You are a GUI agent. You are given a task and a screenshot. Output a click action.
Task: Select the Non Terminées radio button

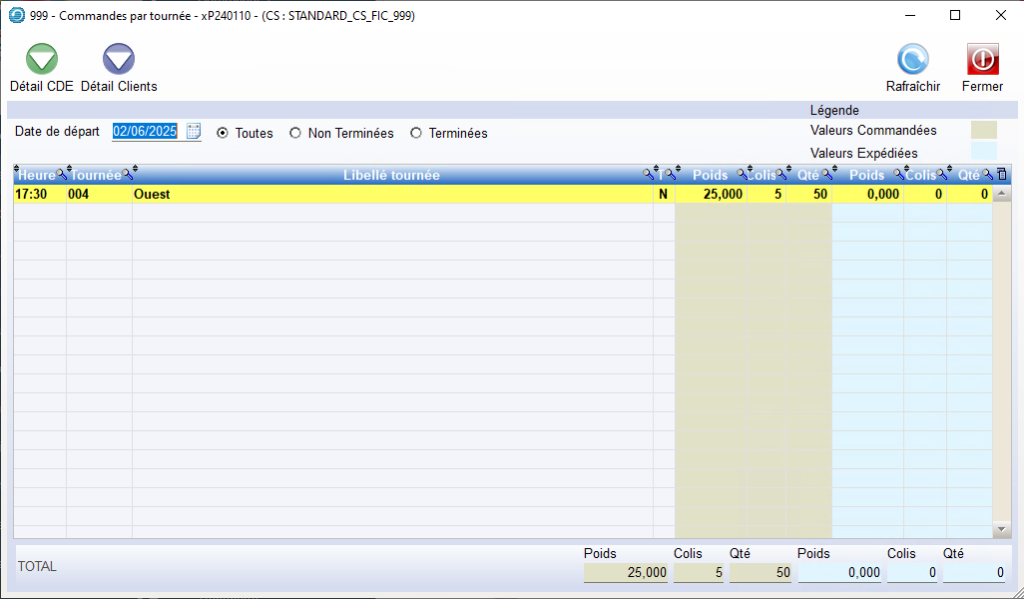295,133
